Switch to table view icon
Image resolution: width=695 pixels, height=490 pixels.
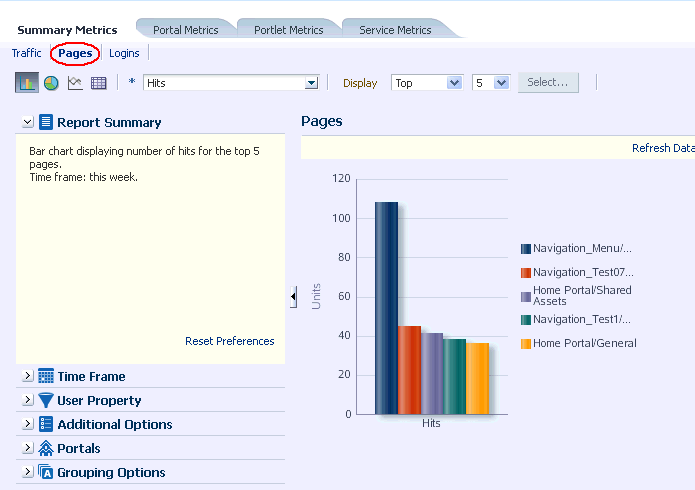(x=98, y=83)
